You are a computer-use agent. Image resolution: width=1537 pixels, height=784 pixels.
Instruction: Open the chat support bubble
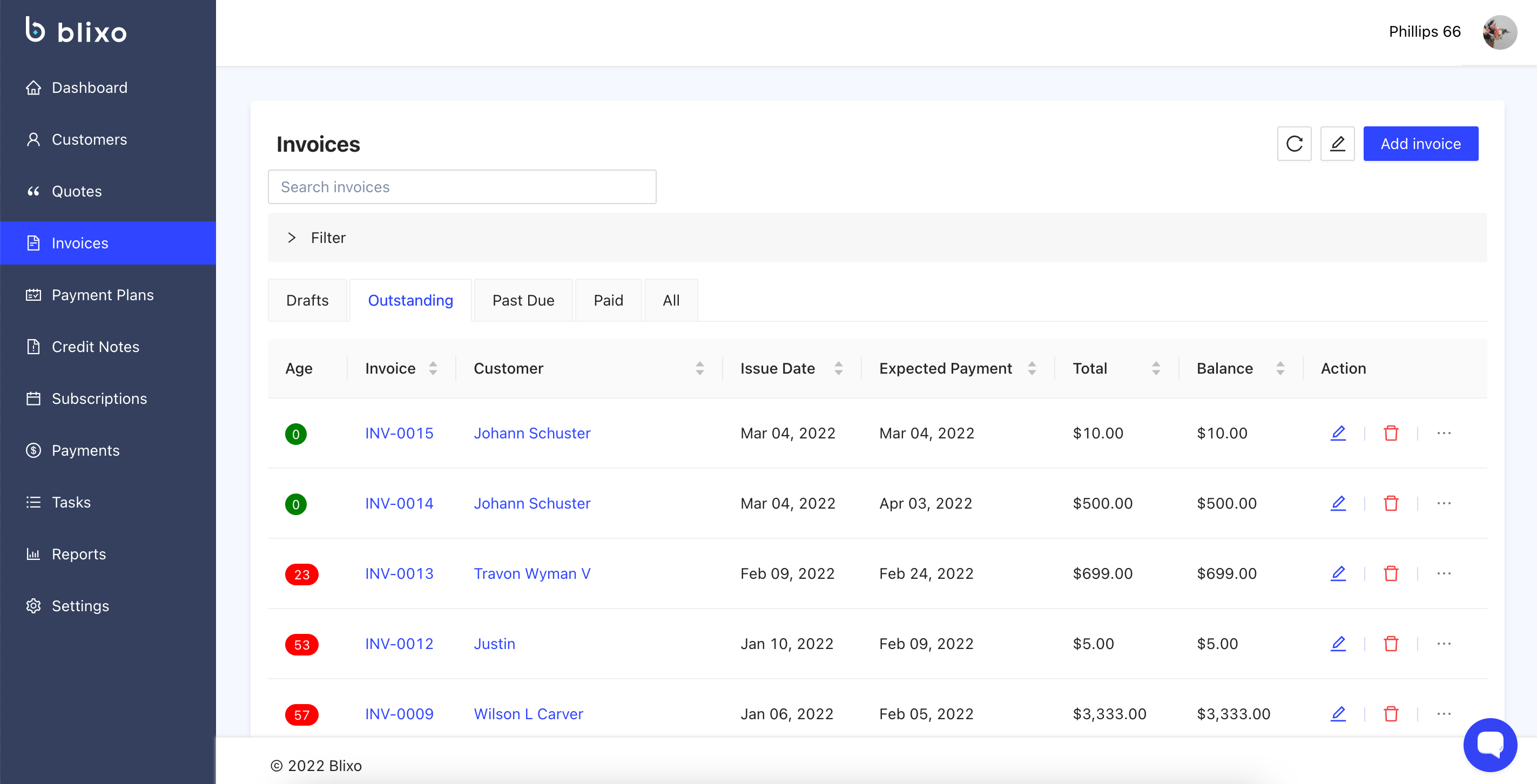click(1489, 744)
